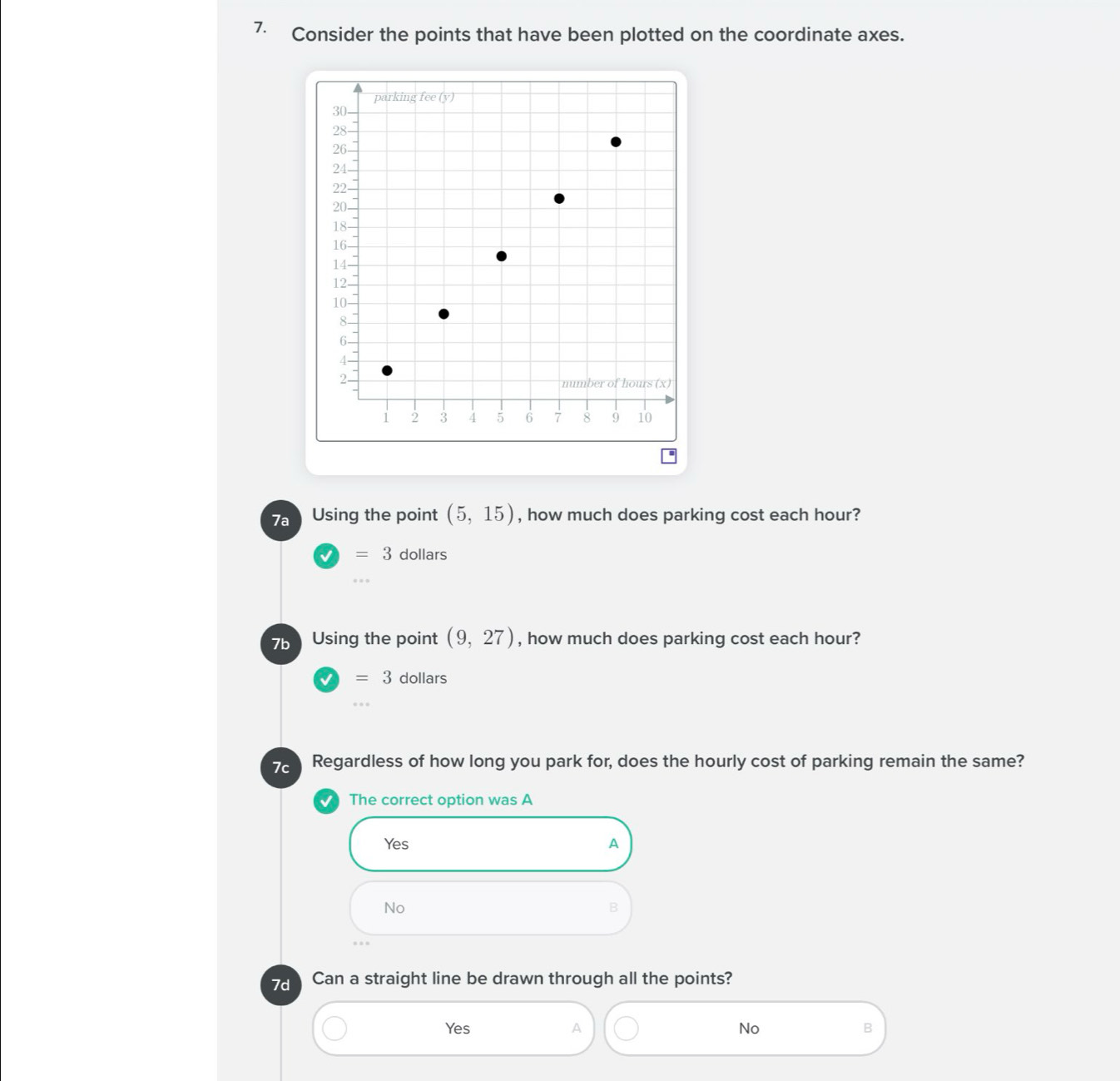The width and height of the screenshot is (1120, 1081).
Task: Expand the ellipsis under 7b answer
Action: pos(360,705)
